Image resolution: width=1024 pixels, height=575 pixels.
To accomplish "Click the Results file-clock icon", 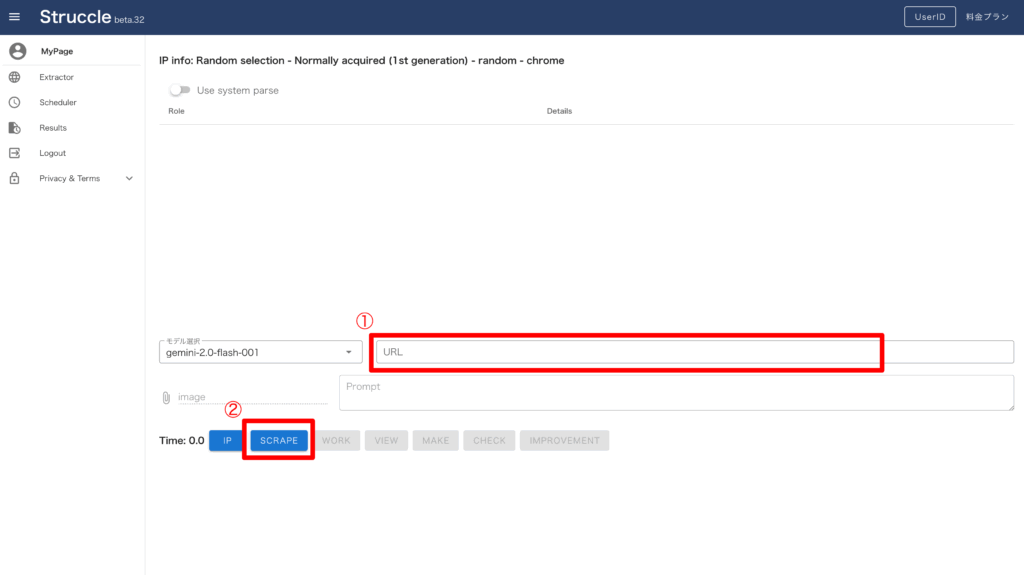I will pyautogui.click(x=14, y=128).
